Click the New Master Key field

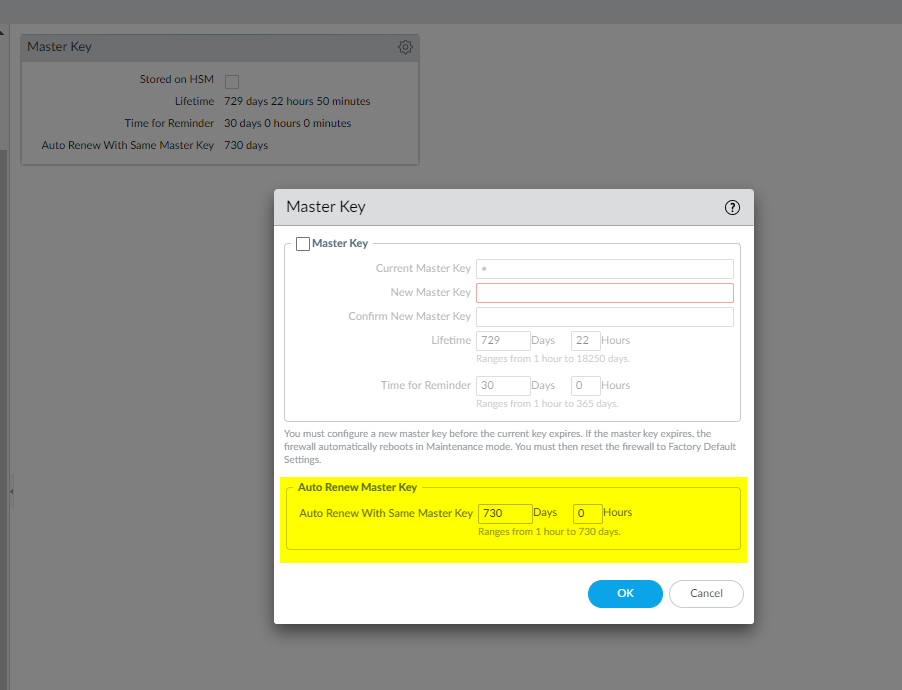pyautogui.click(x=605, y=293)
